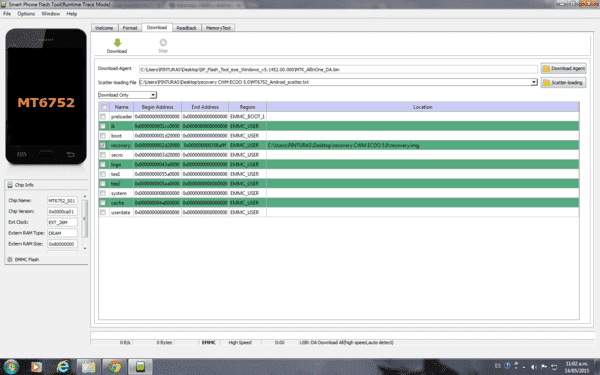Screen dimensions: 600x375
Task: Click the 'USB: DA Download All' status text
Action: pyautogui.click(x=347, y=342)
